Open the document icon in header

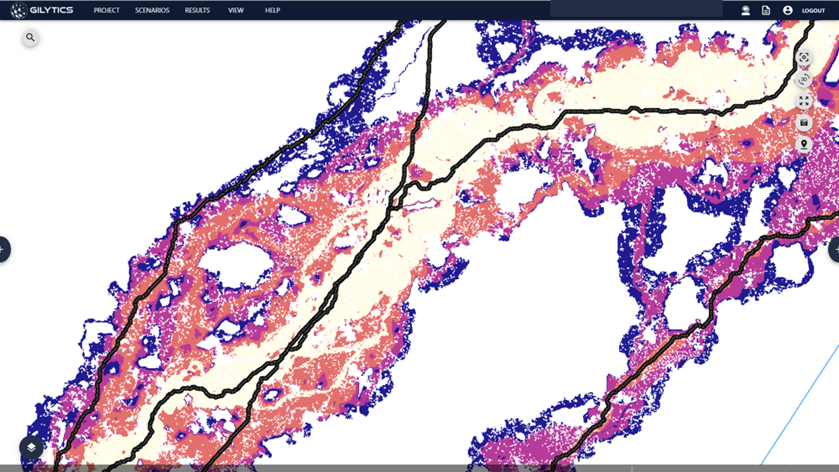click(x=766, y=10)
